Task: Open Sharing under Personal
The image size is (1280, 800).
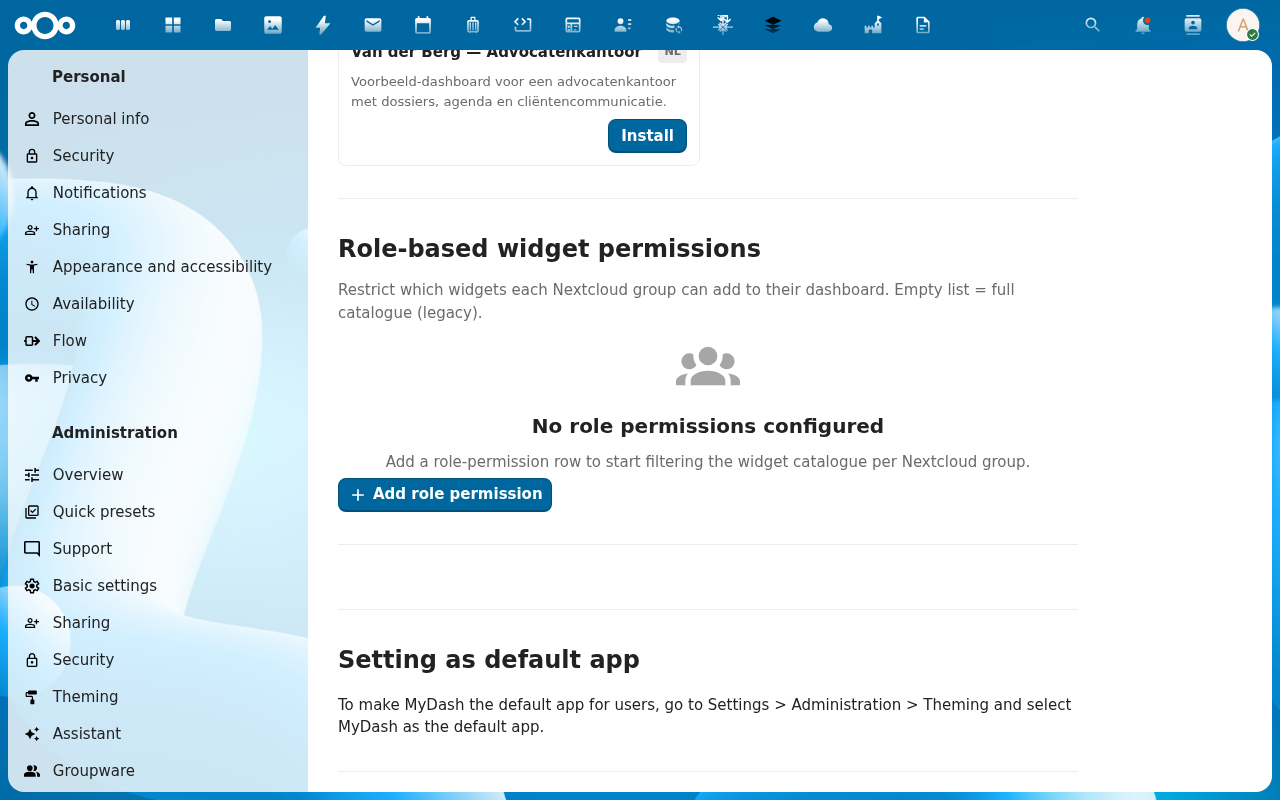Action: [x=158, y=230]
